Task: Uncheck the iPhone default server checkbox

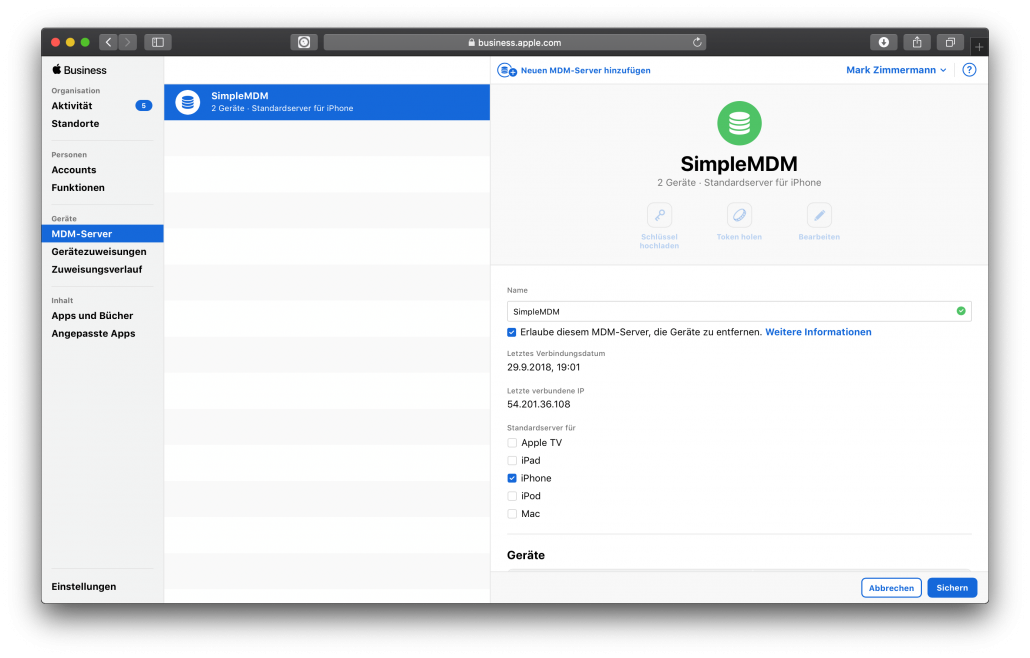Action: click(512, 479)
